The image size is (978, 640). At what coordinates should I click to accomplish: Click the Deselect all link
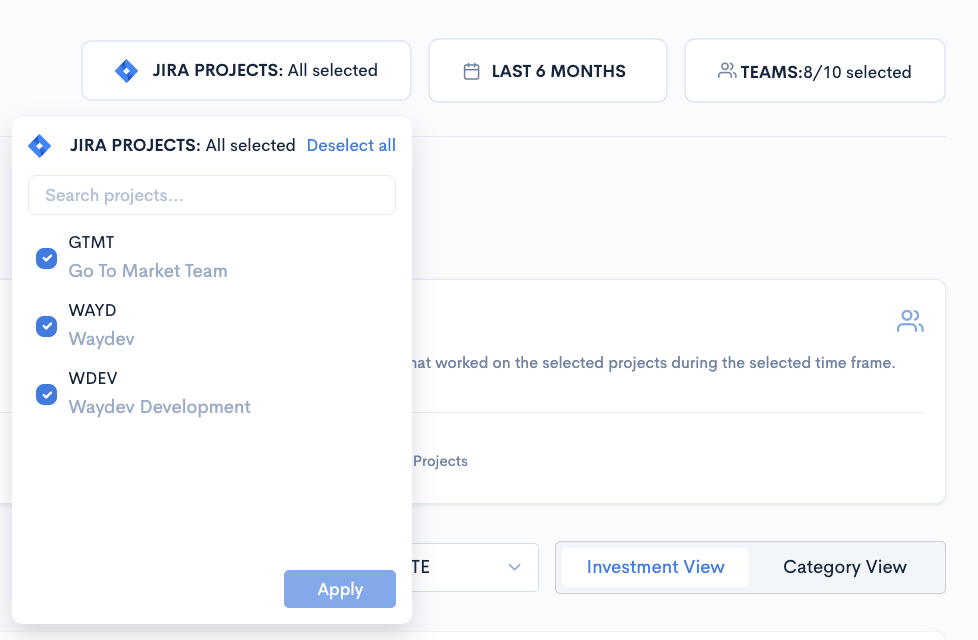tap(351, 145)
